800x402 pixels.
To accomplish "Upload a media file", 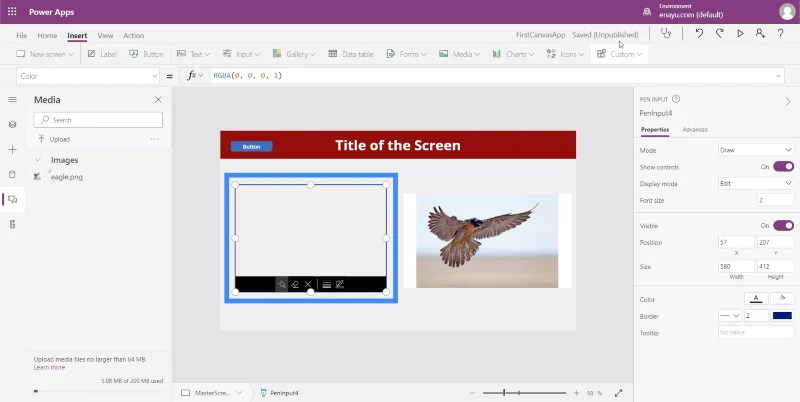I will pos(54,139).
